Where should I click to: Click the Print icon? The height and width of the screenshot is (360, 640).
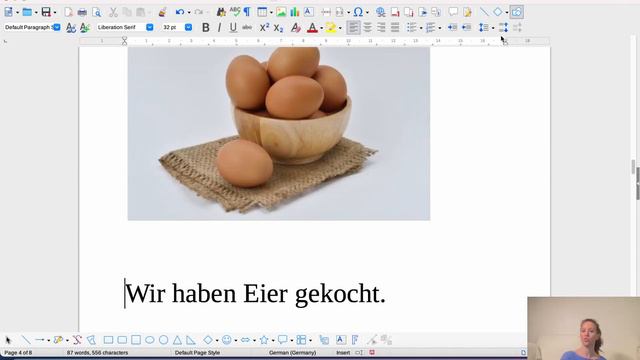[82, 12]
